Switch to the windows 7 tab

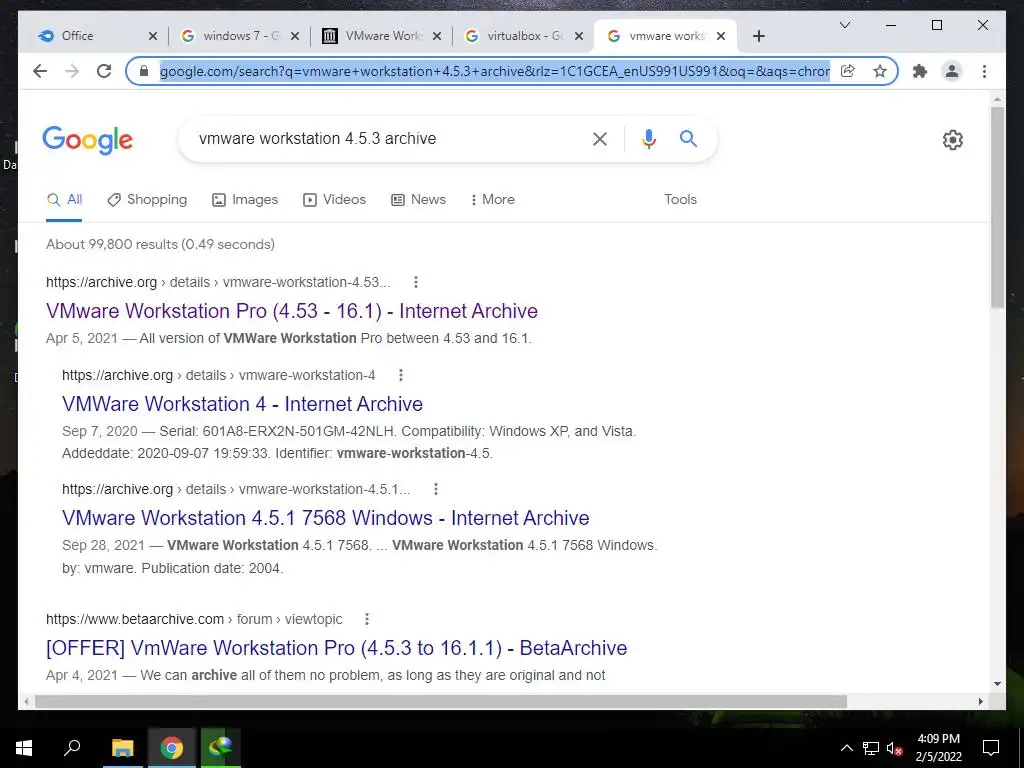click(240, 36)
